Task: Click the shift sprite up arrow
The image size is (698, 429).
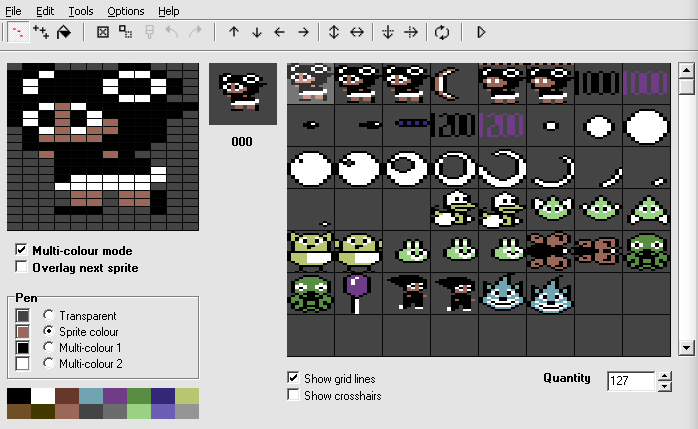Action: (x=234, y=32)
